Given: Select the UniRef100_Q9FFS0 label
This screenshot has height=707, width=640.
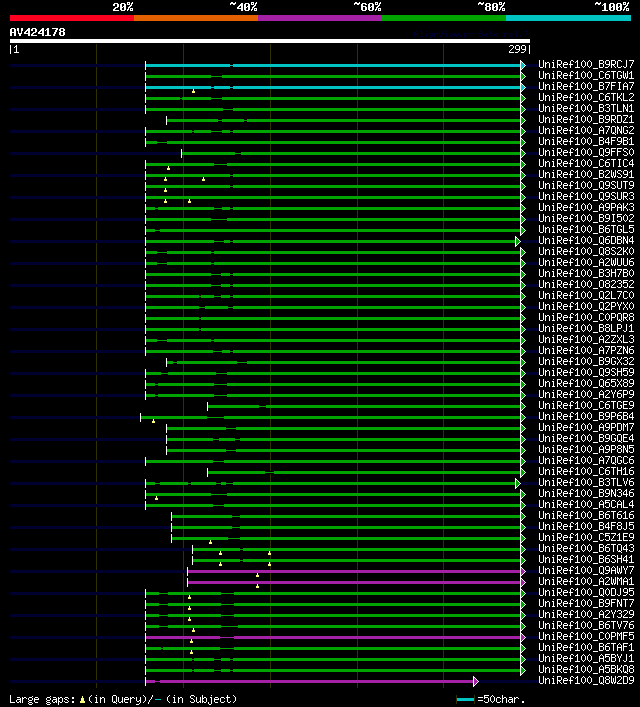Looking at the screenshot, I should 586,152.
